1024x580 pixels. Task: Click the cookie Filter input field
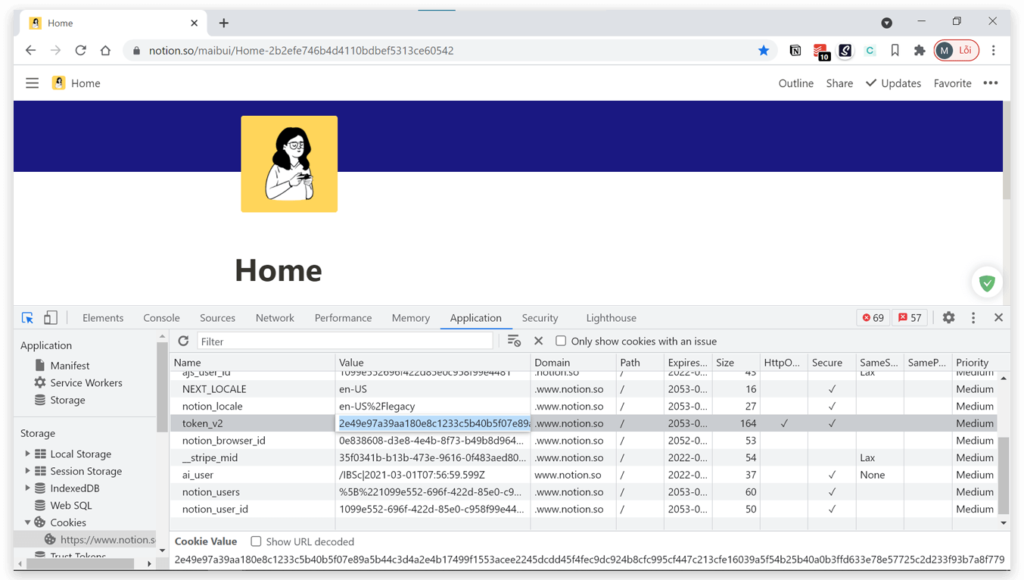[344, 341]
